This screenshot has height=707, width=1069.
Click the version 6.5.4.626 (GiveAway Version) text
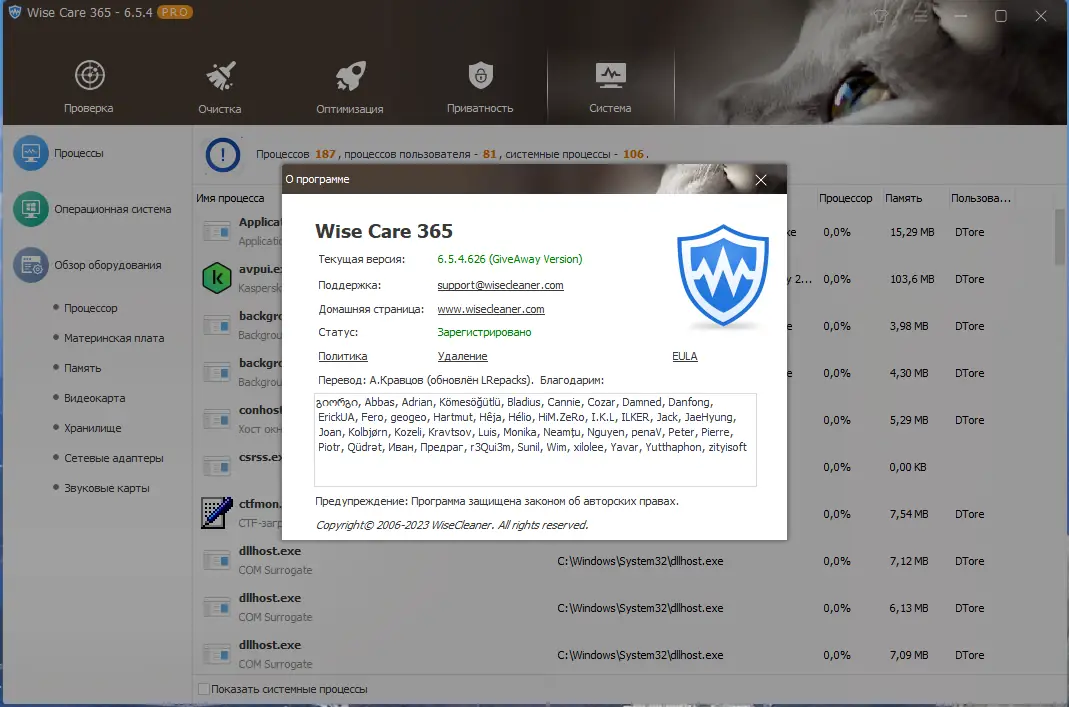pyautogui.click(x=510, y=259)
